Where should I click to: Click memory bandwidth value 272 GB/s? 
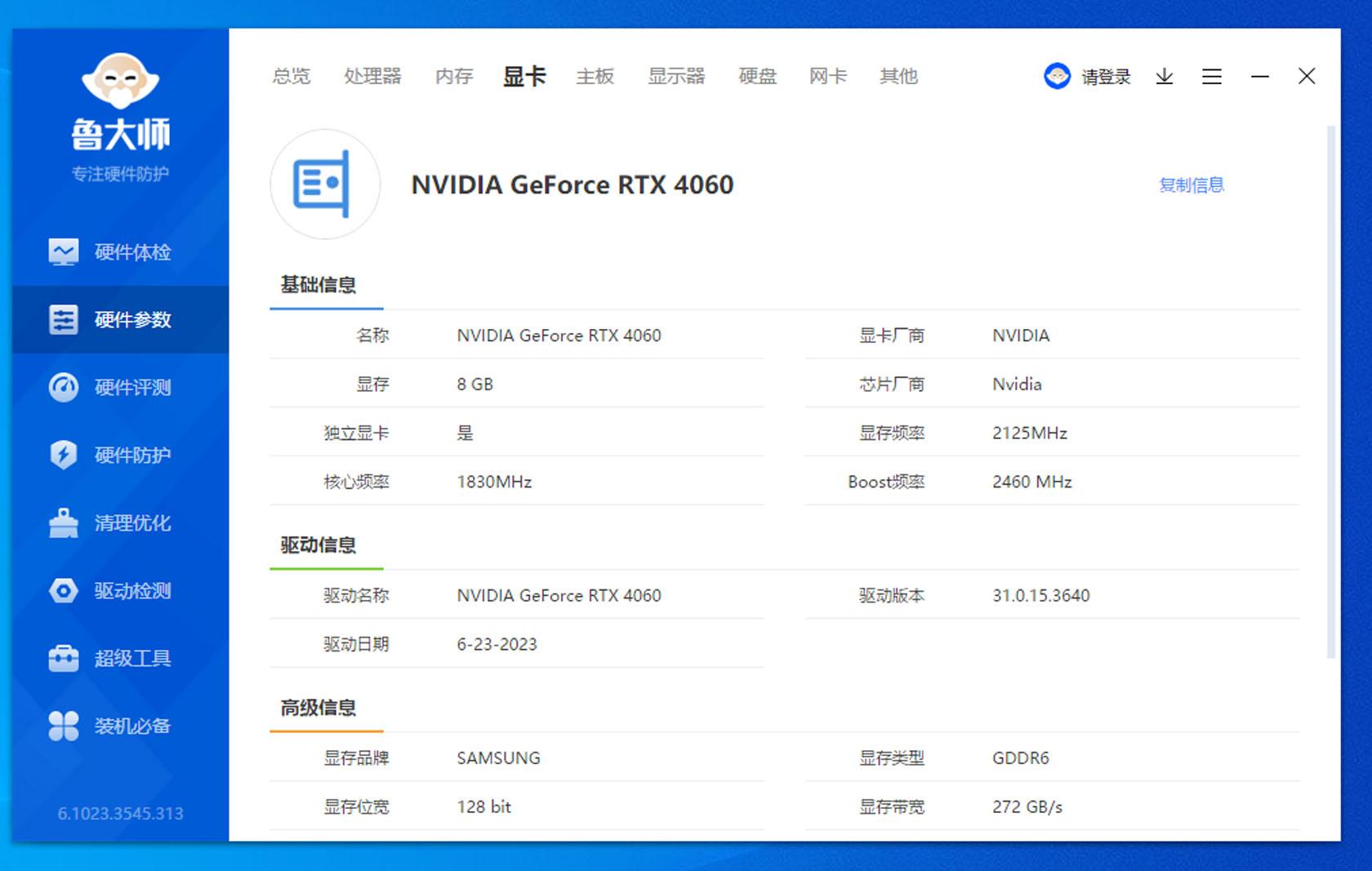click(1027, 807)
